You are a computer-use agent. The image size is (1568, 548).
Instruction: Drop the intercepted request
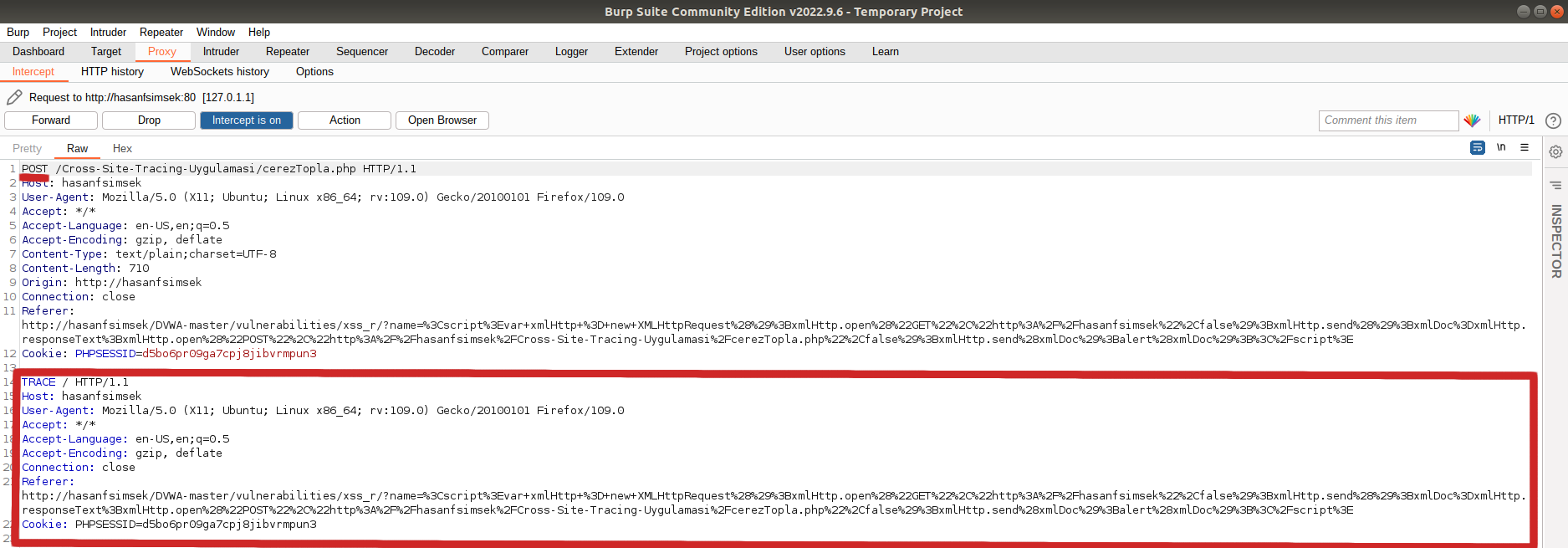pos(149,120)
